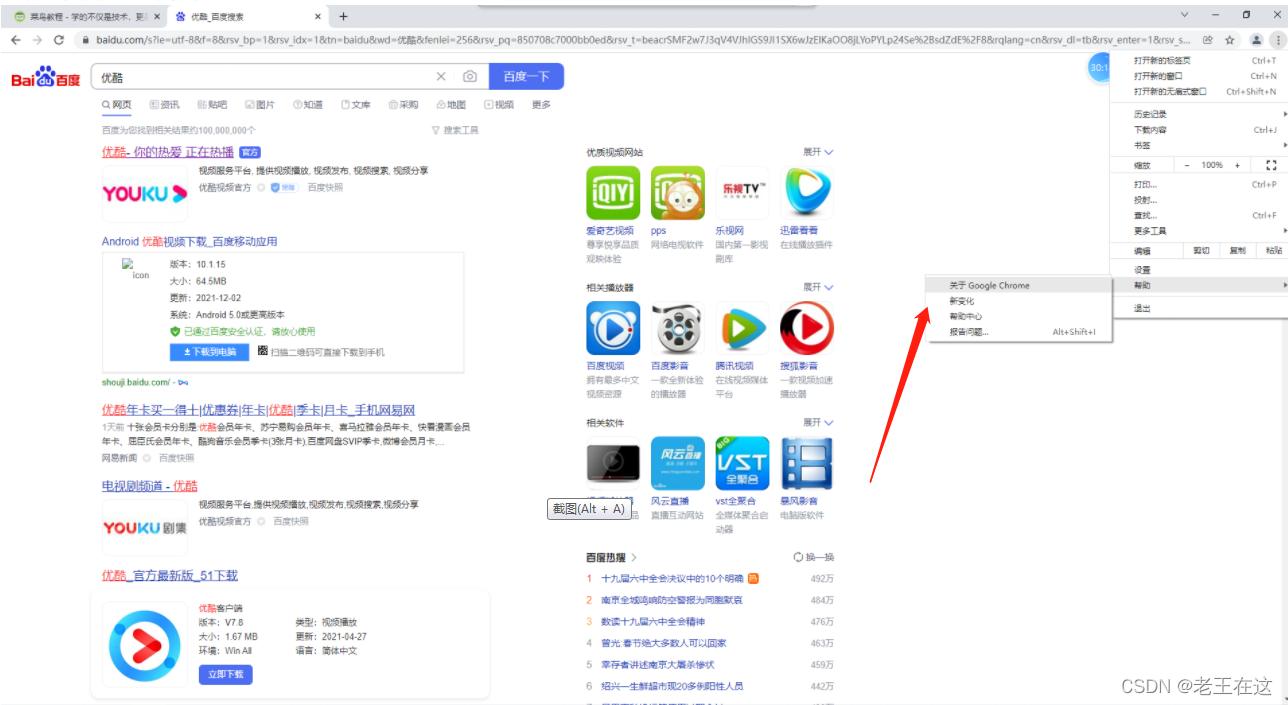Viewport: 1288px width, 705px height.
Task: Open the 搜狐影音 icon
Action: coord(807,328)
